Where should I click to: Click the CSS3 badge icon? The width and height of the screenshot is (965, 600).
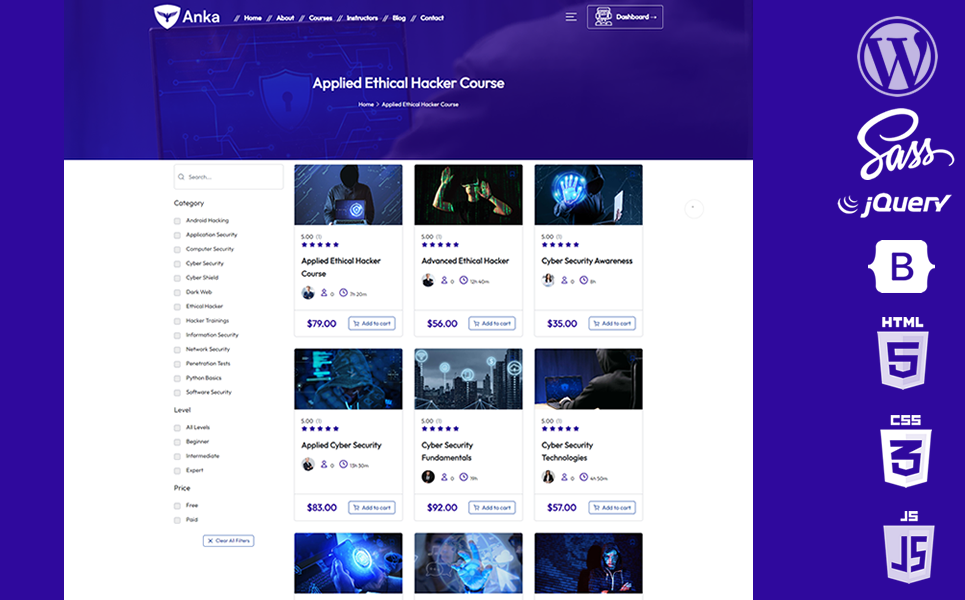pos(905,451)
